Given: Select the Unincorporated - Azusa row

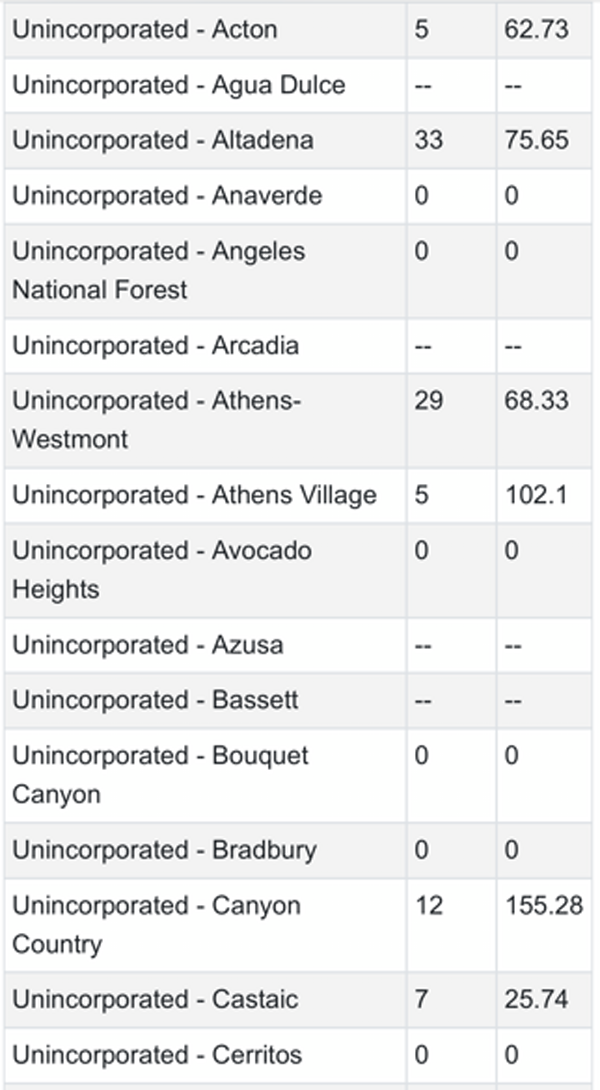Looking at the screenshot, I should pyautogui.click(x=147, y=645).
